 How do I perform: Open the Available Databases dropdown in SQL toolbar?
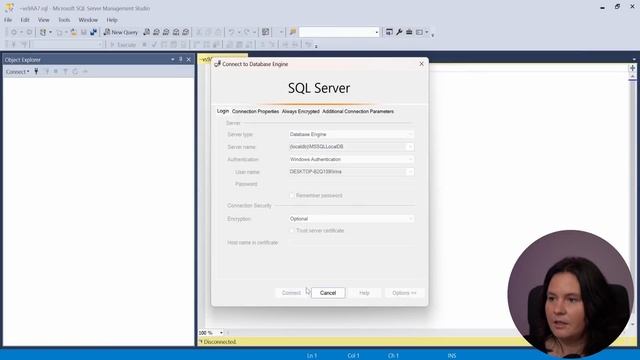pyautogui.click(x=67, y=44)
